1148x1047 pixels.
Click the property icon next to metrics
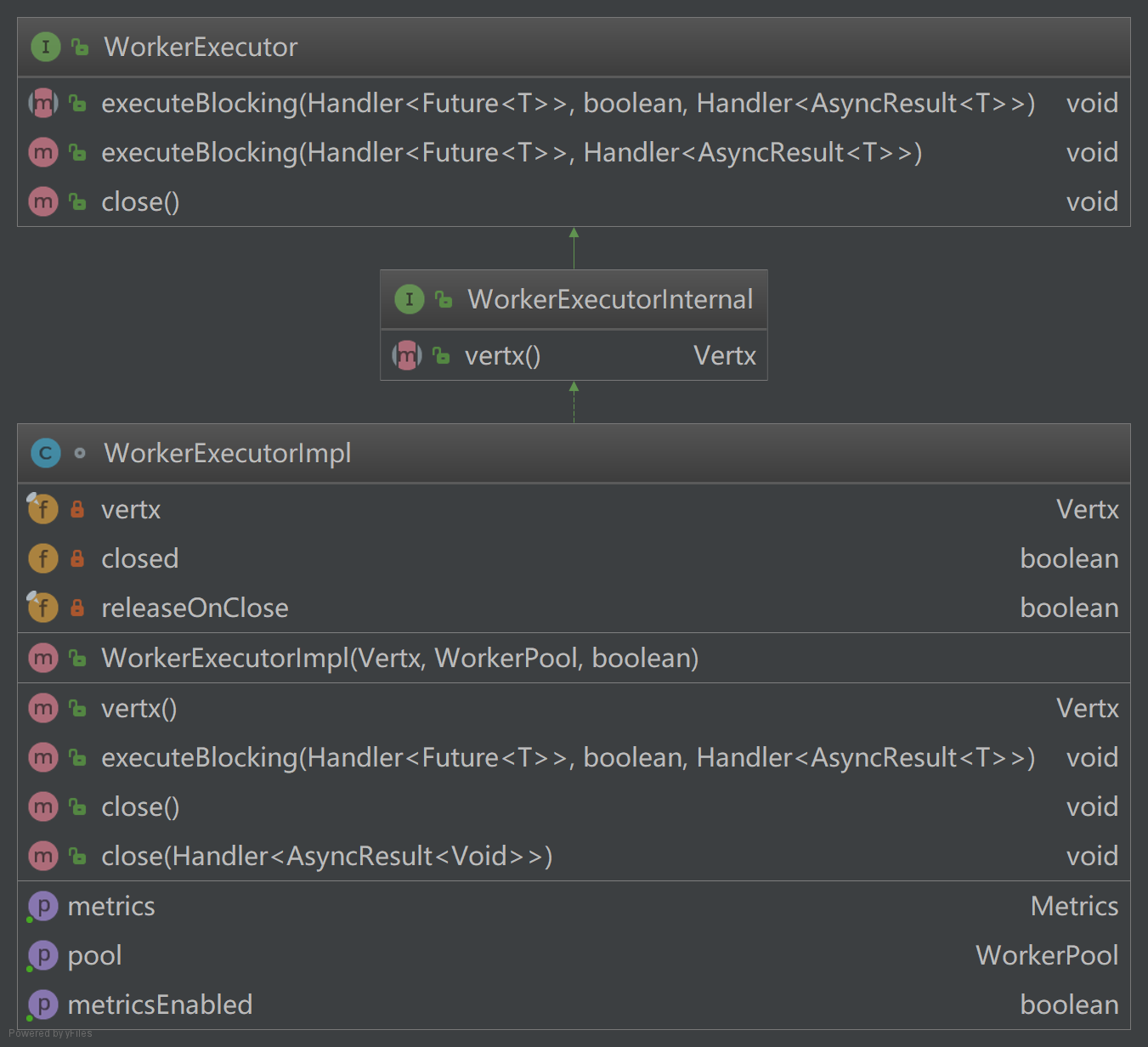pos(42,906)
